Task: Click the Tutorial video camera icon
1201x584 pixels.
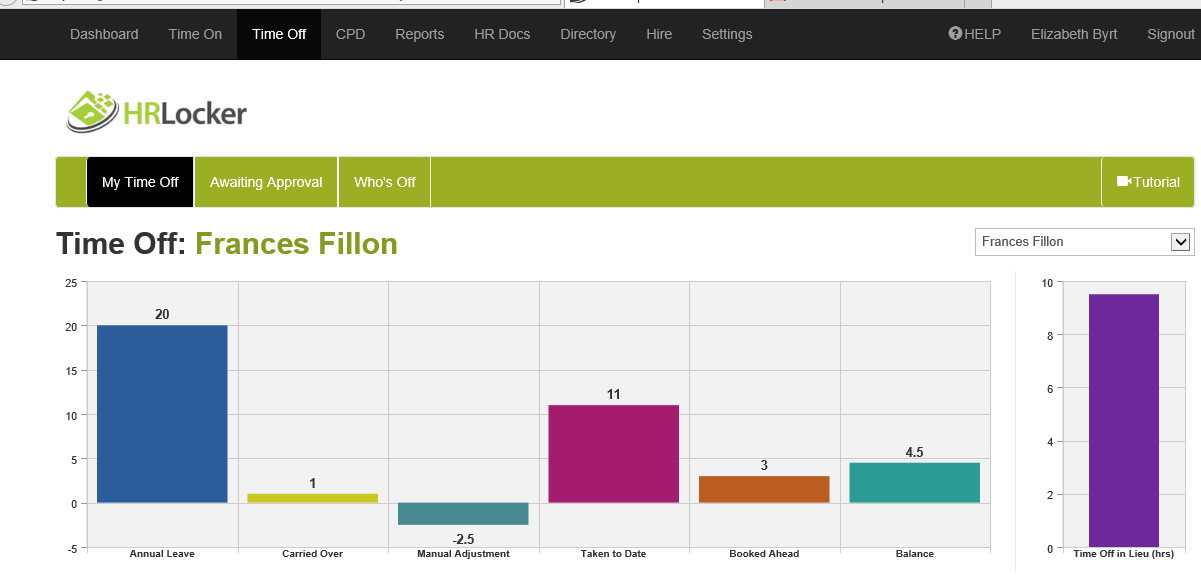Action: click(x=1123, y=182)
